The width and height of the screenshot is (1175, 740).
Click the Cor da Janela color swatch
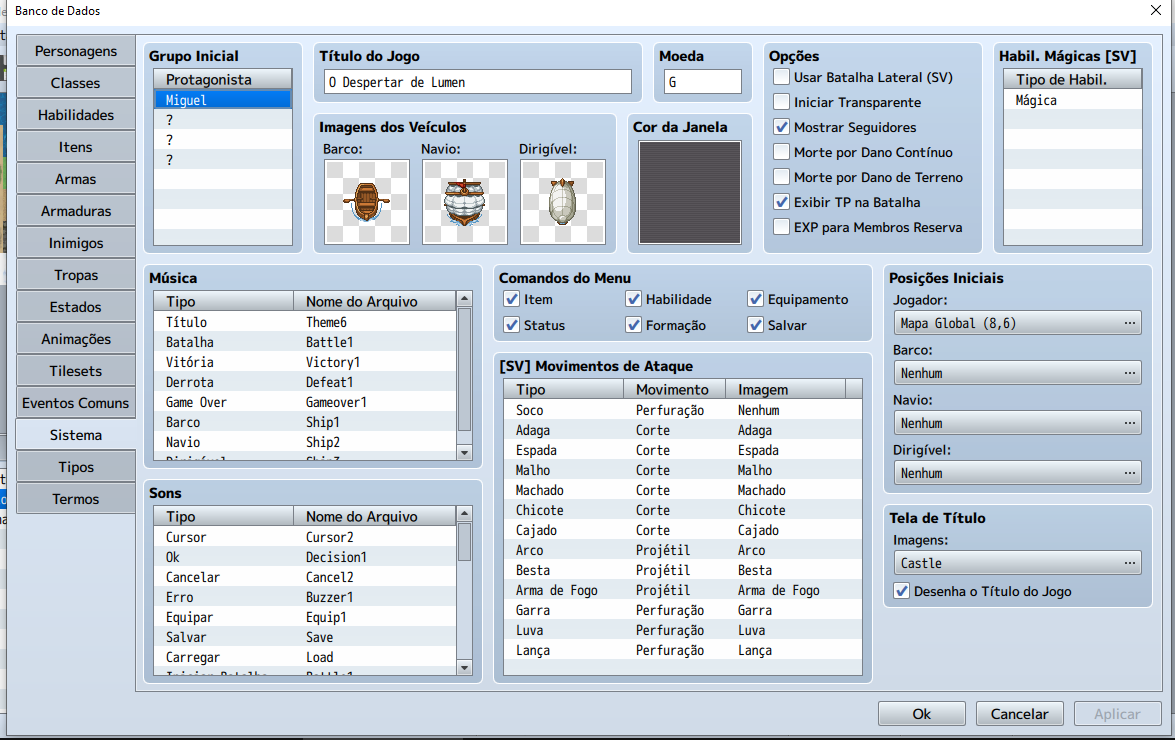tap(690, 193)
